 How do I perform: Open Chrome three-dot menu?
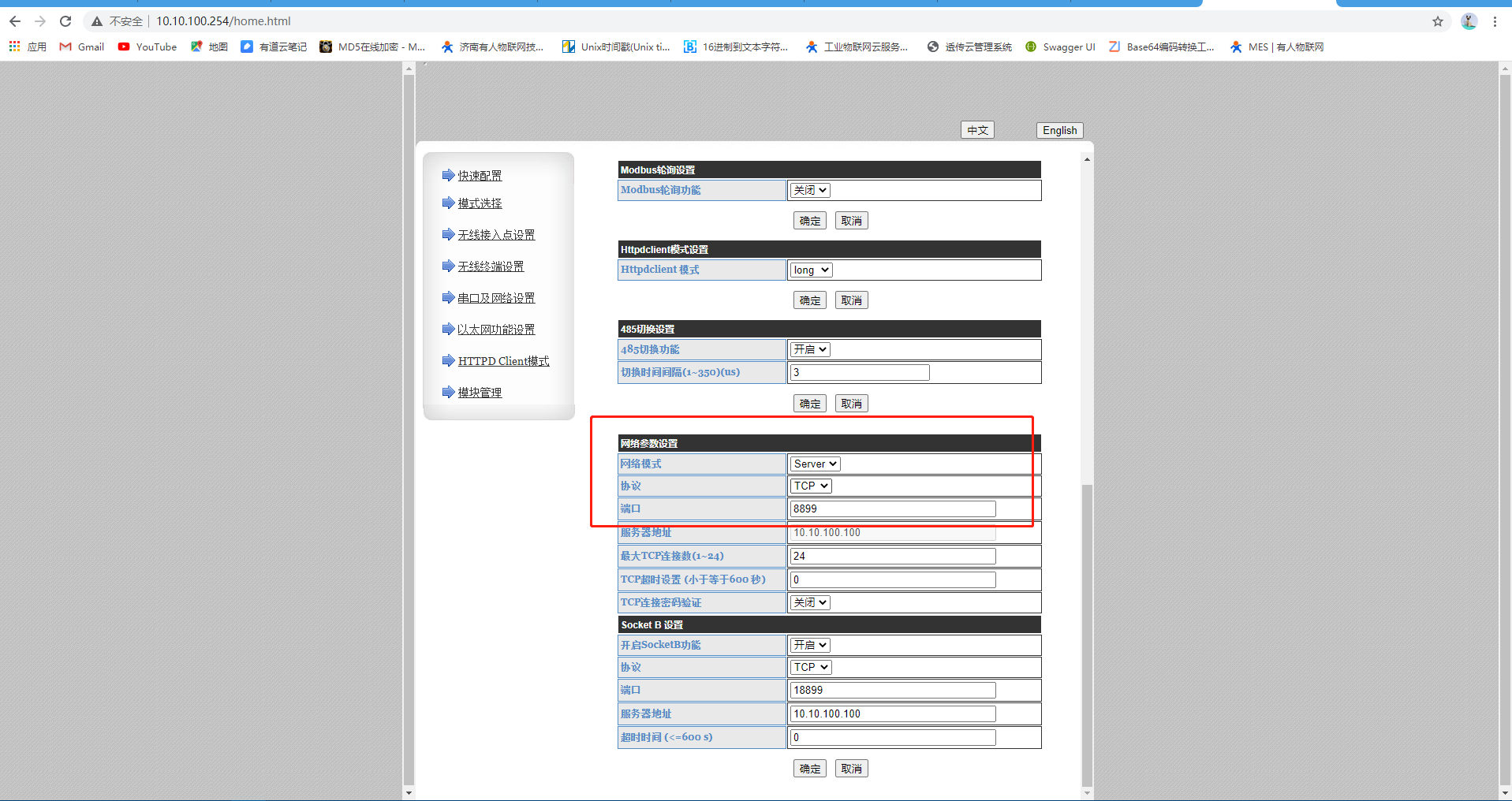(x=1495, y=21)
